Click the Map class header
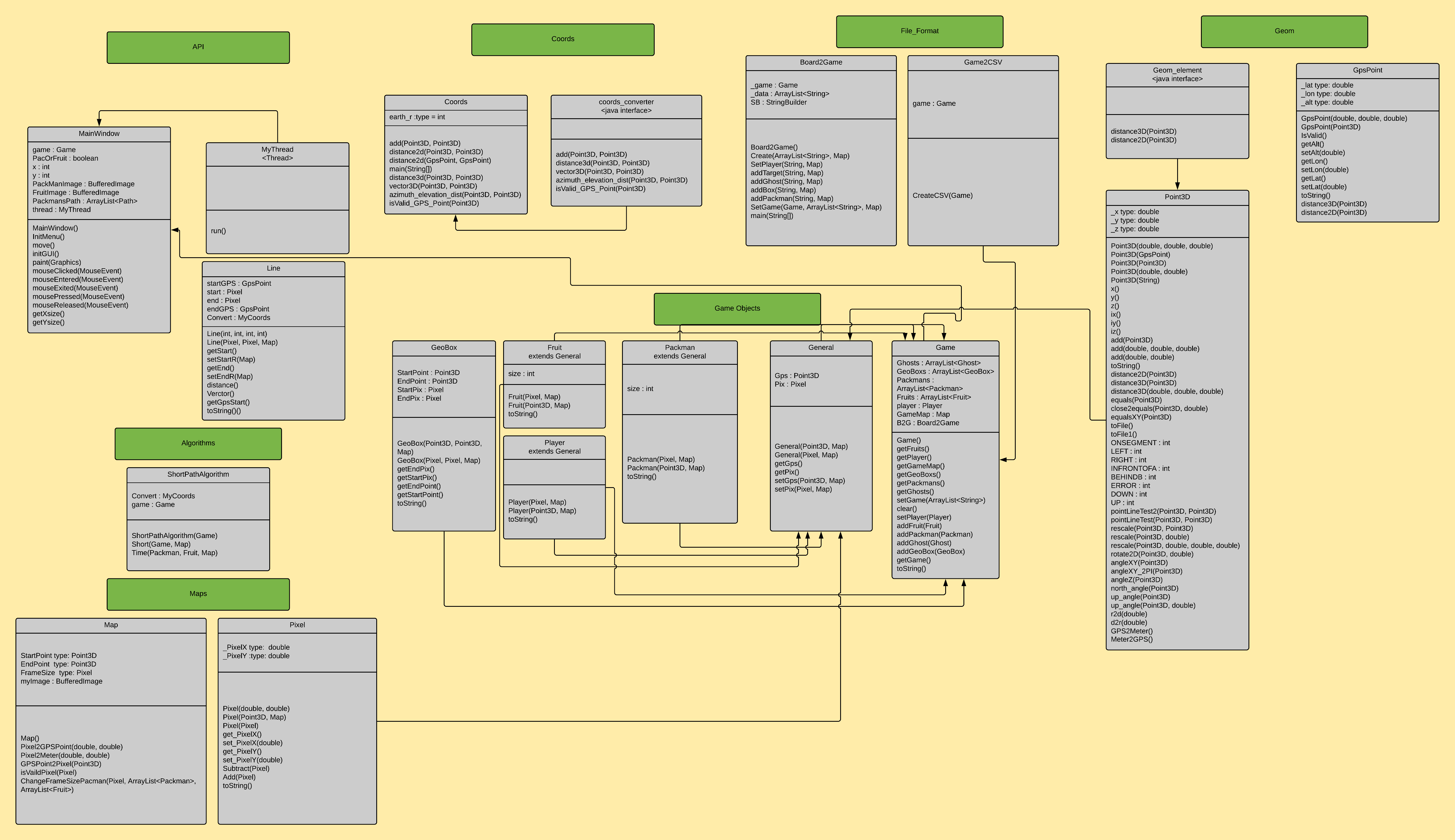 pos(111,625)
